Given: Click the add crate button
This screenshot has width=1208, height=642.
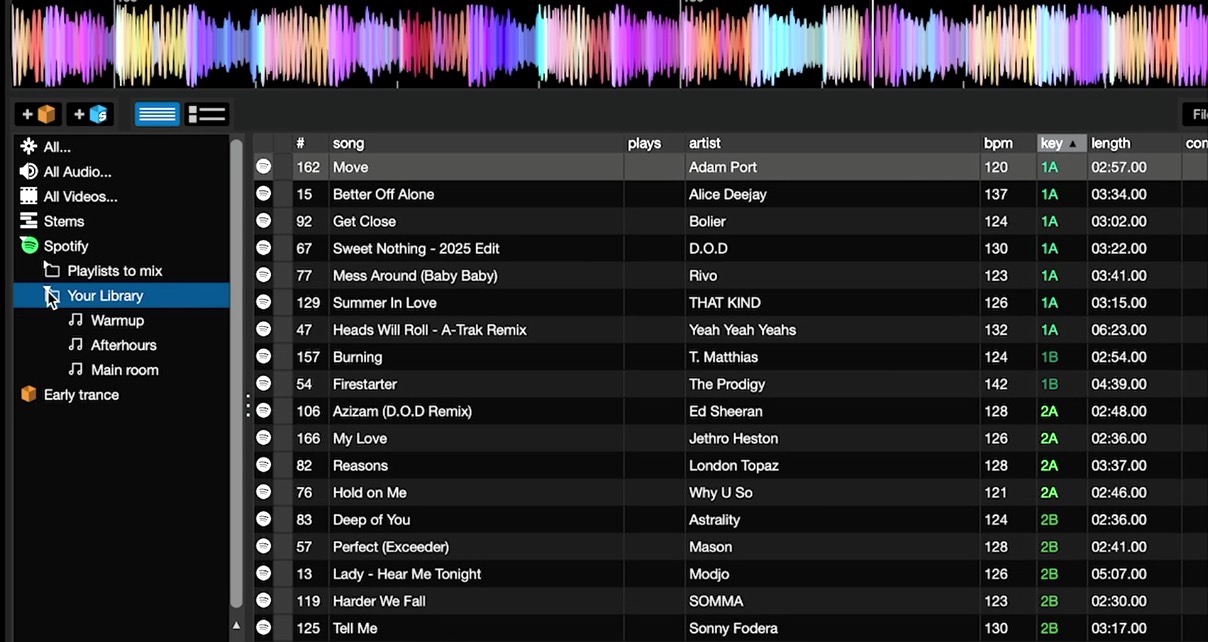Looking at the screenshot, I should pos(38,114).
